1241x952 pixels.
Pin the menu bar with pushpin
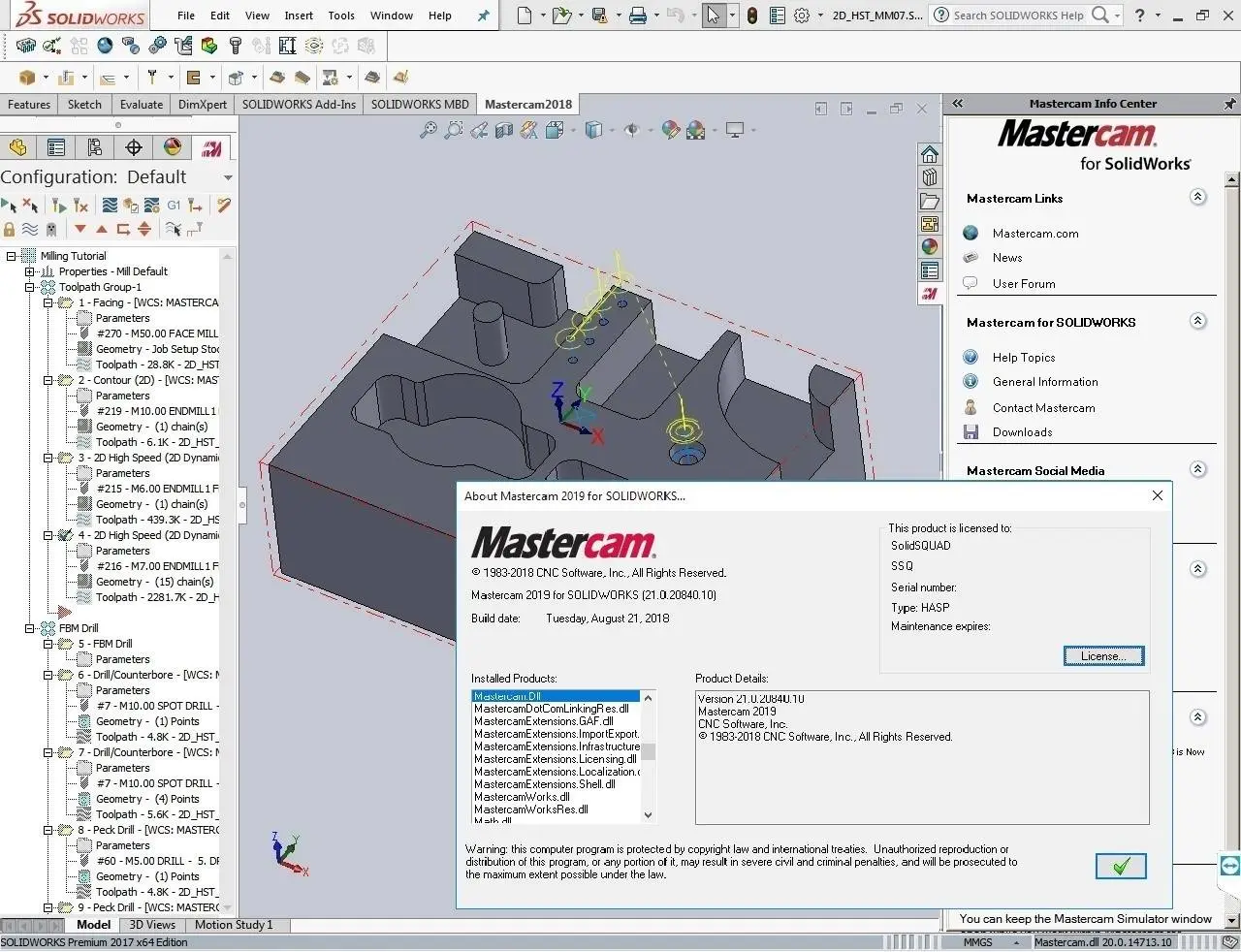tap(484, 16)
